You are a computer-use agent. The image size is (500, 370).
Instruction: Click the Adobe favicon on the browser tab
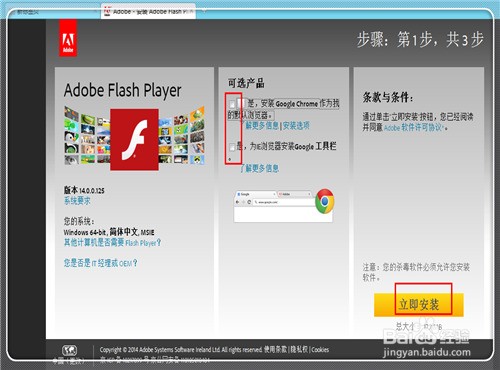pyautogui.click(x=107, y=11)
